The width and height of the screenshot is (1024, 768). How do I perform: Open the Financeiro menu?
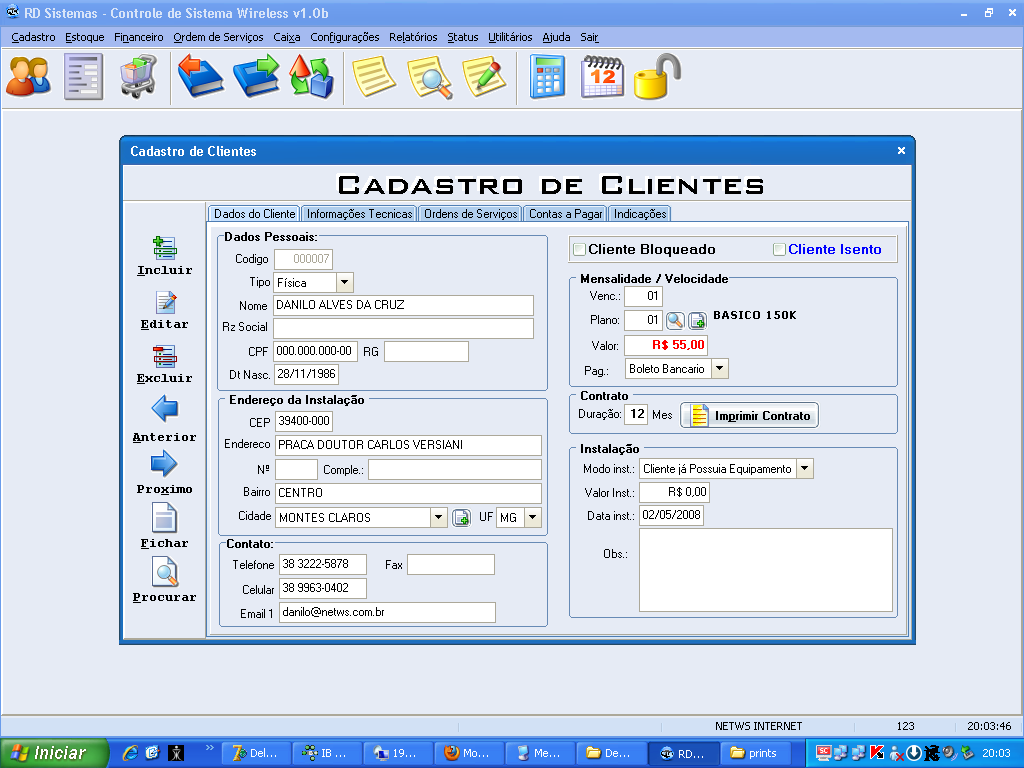(138, 37)
